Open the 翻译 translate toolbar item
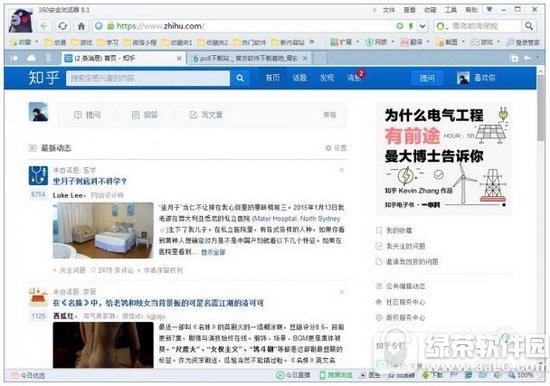The width and height of the screenshot is (550, 386). (x=411, y=42)
